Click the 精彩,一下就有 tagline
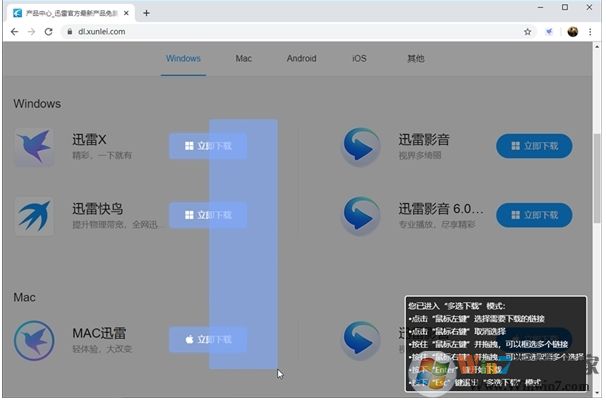 (102, 155)
